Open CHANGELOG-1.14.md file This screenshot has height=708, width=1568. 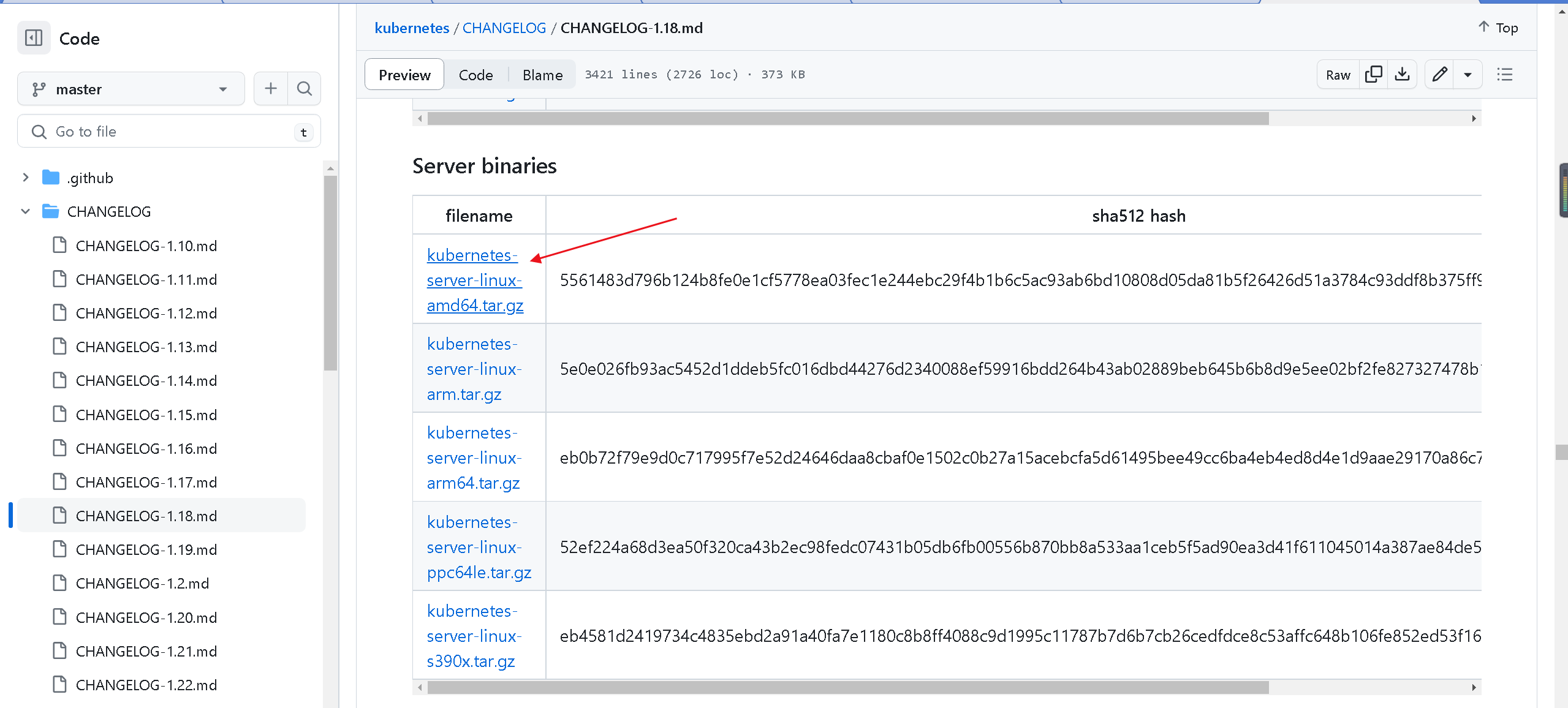(x=146, y=380)
